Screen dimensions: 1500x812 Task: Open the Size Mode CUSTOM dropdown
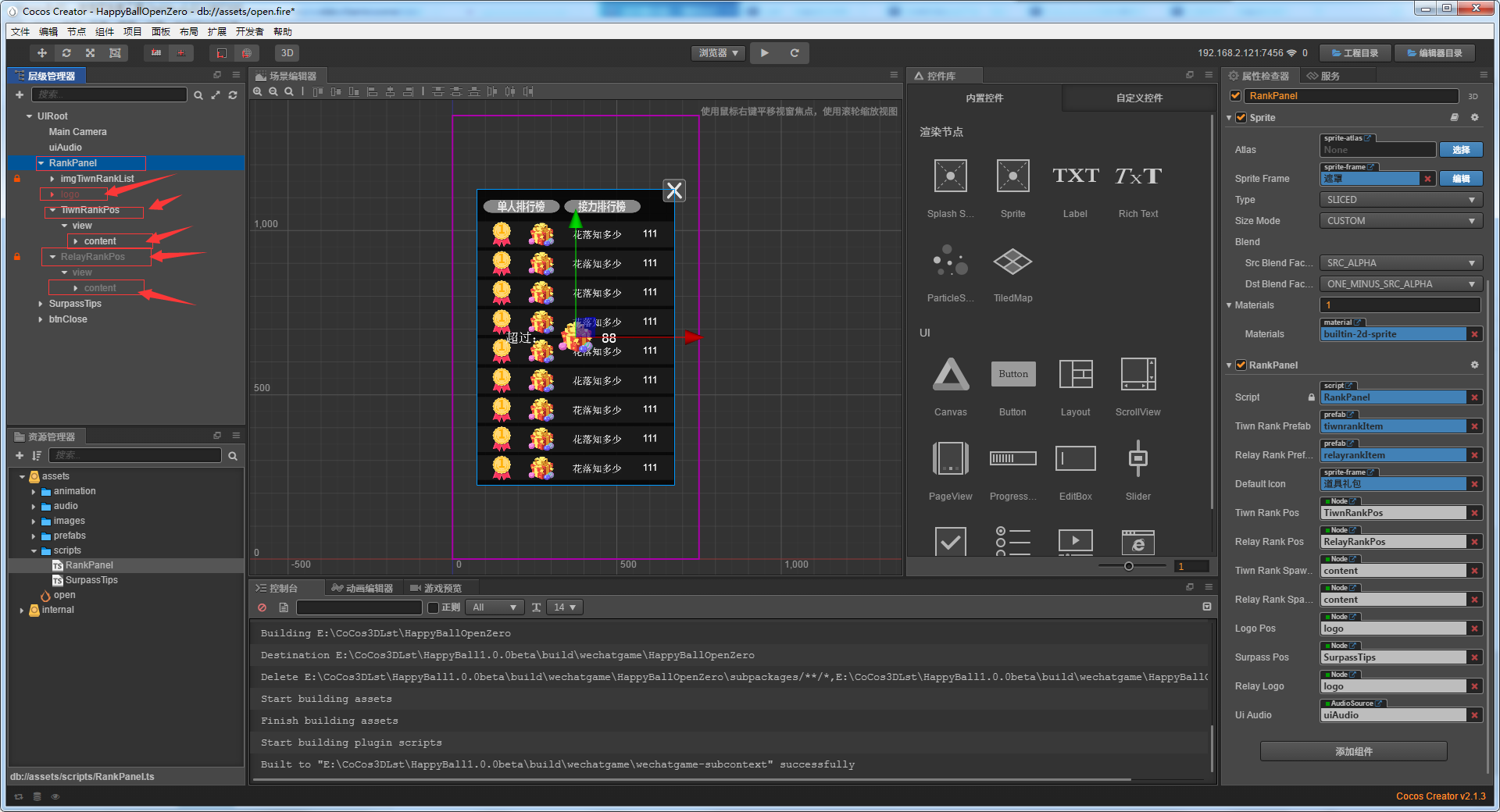pos(1399,221)
